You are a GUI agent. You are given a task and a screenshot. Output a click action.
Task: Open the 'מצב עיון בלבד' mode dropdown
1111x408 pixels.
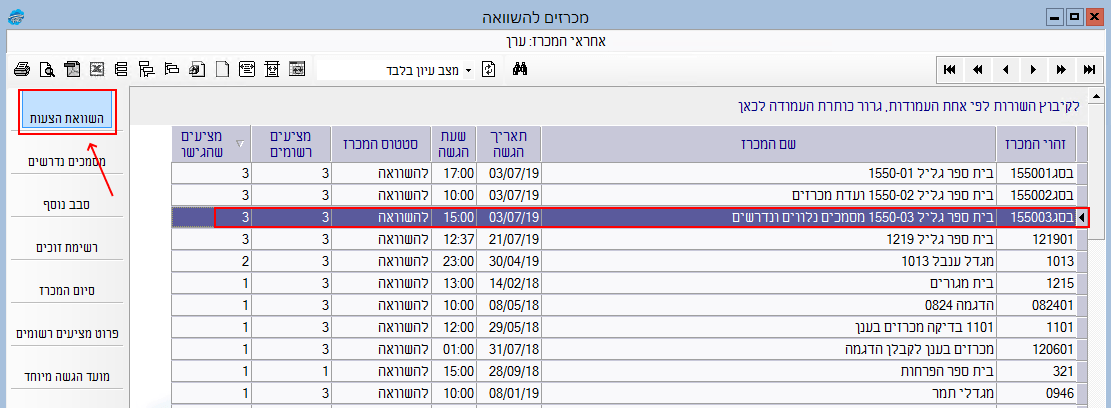point(468,69)
